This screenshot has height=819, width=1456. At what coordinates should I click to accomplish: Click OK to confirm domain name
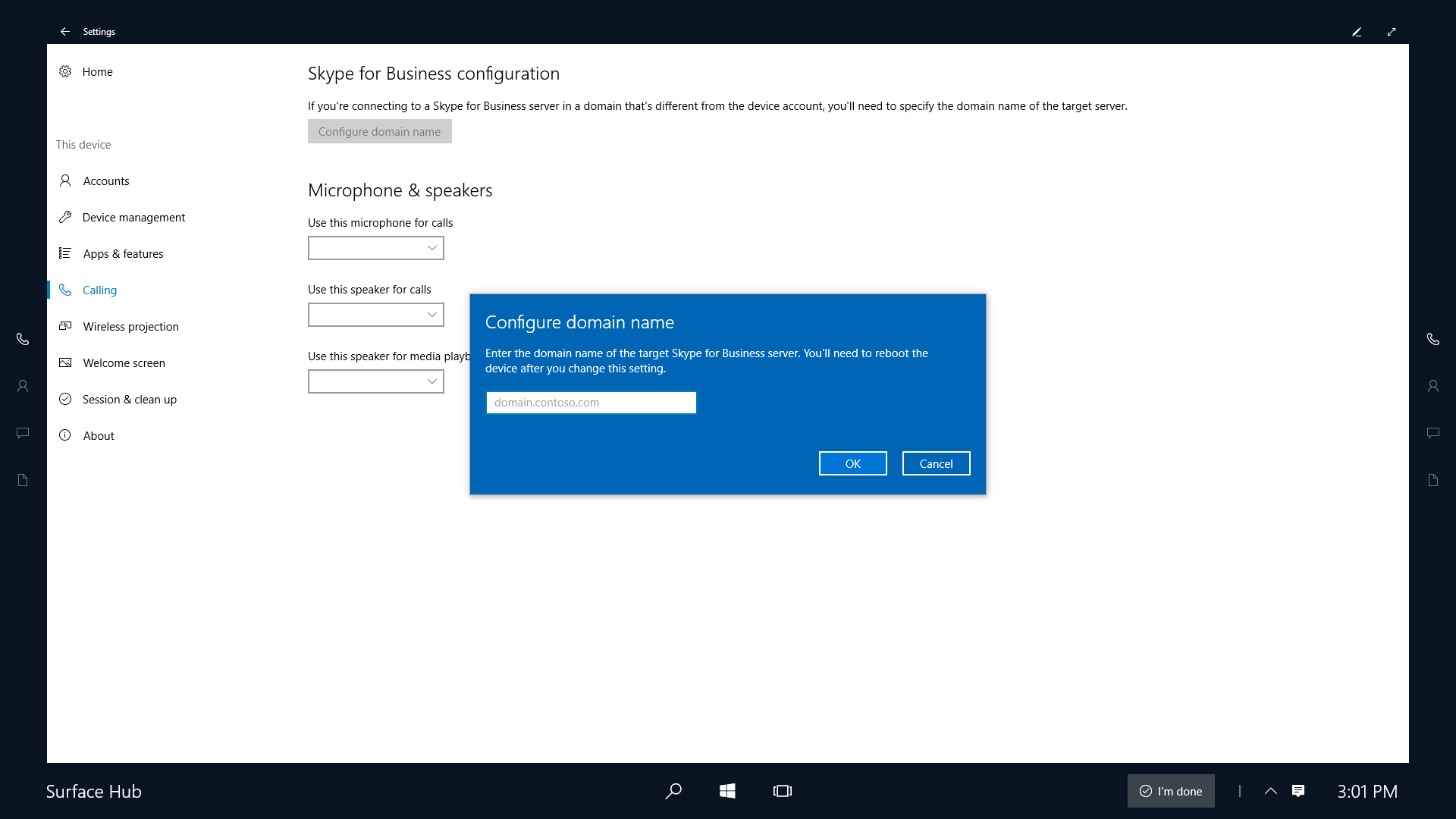click(x=854, y=463)
